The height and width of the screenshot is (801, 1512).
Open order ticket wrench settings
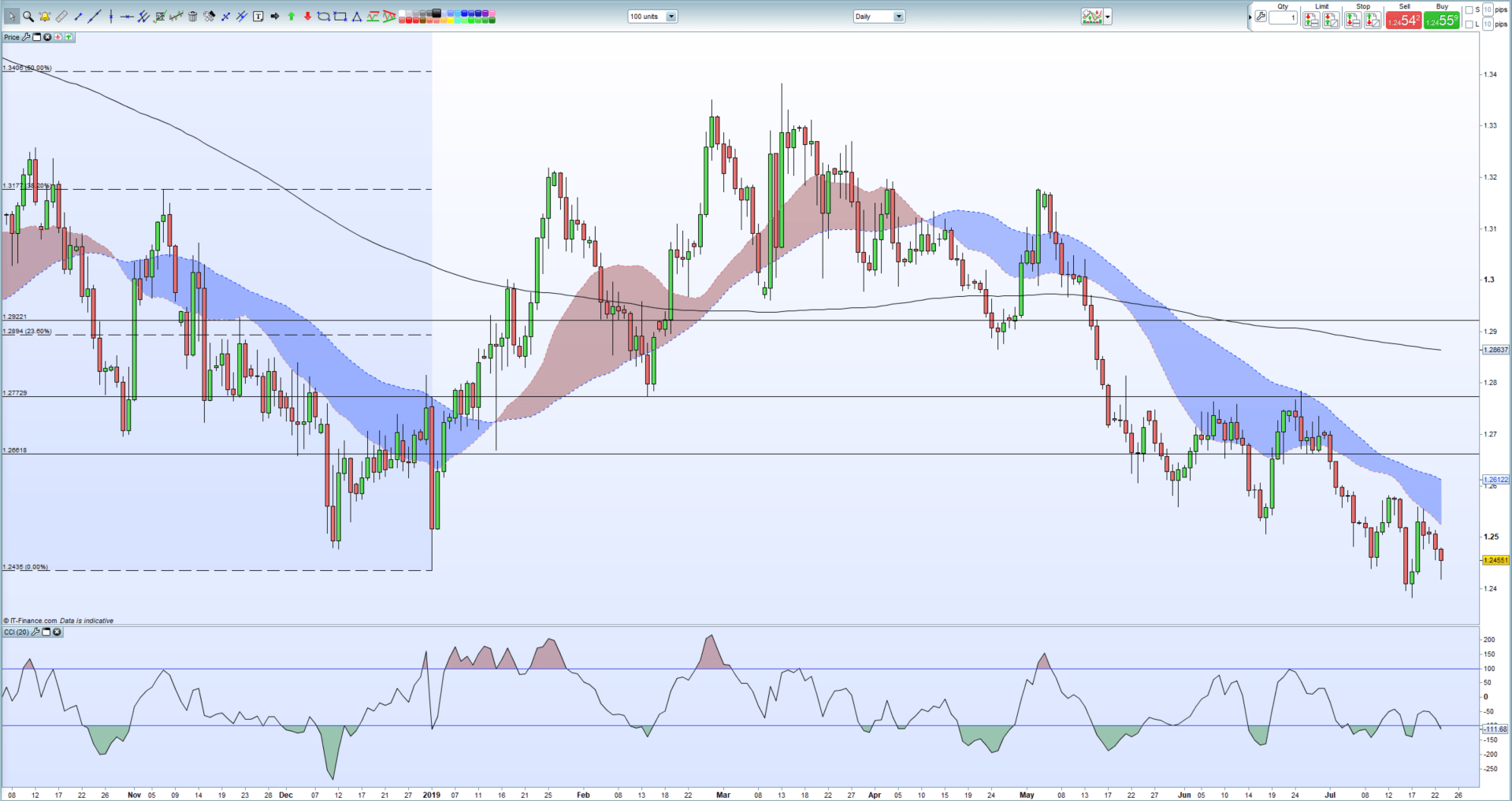[1261, 17]
